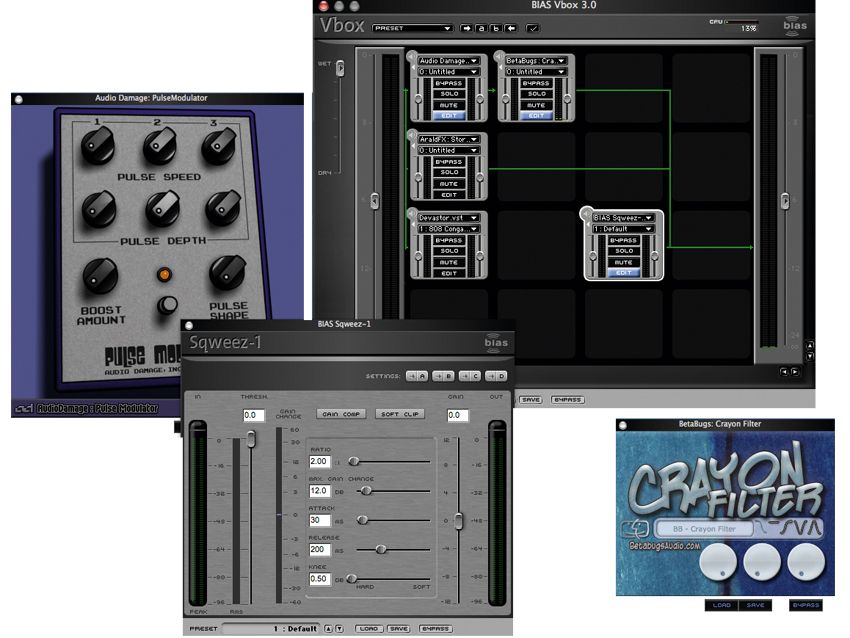Toggle Solo on Audio Damage module
The image size is (850, 638).
click(449, 94)
